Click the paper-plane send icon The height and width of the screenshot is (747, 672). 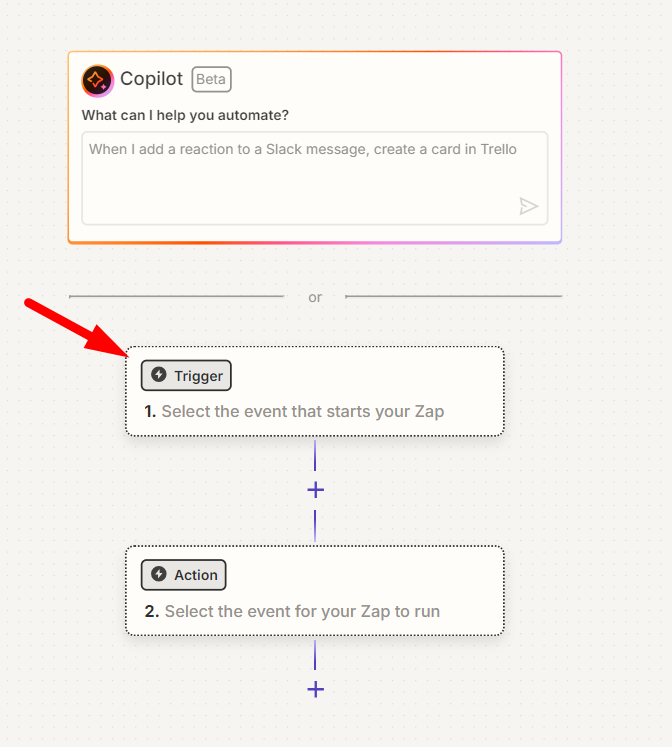pyautogui.click(x=528, y=206)
